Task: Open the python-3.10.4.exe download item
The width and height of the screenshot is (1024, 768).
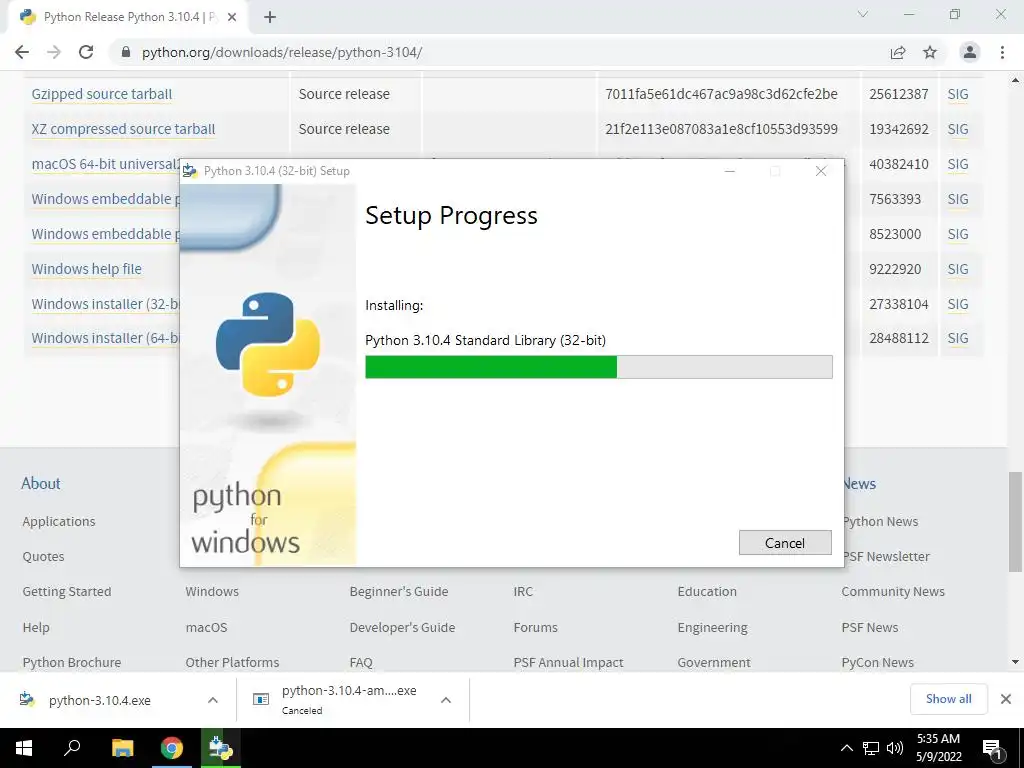Action: (100, 700)
